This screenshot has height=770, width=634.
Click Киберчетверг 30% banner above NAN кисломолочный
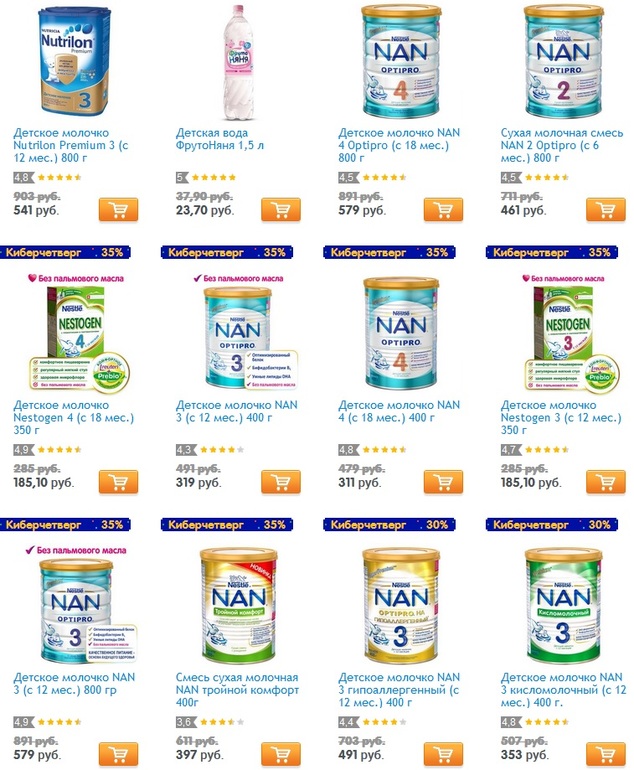[551, 524]
